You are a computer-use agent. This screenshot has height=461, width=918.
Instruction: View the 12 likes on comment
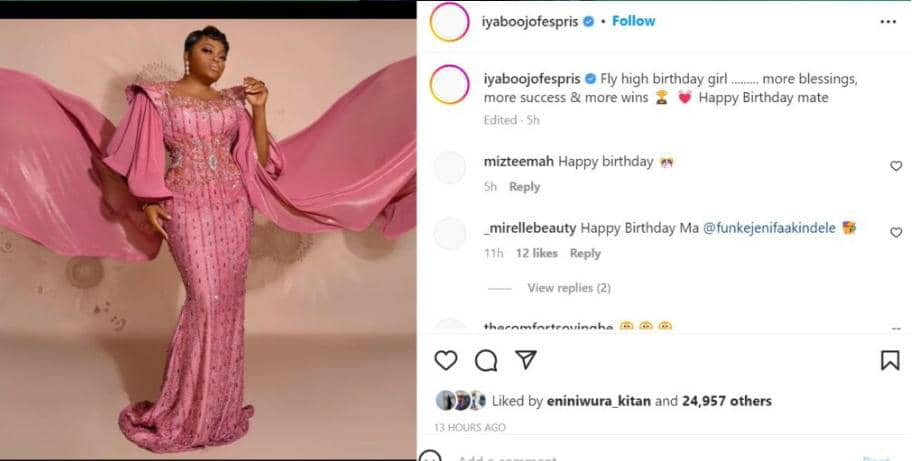tap(537, 254)
